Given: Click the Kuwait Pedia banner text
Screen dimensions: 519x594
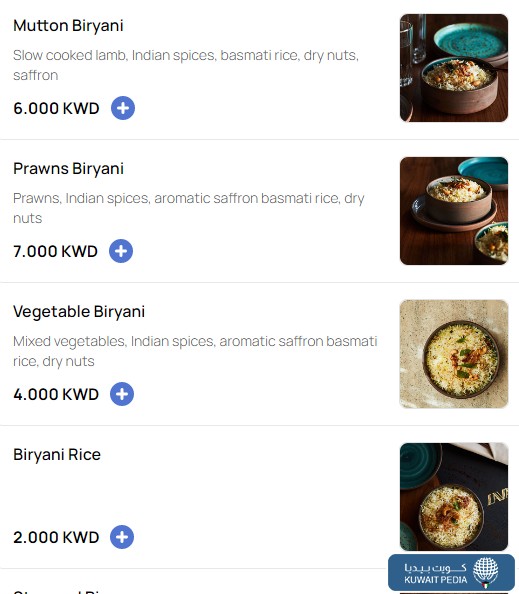Looking at the screenshot, I should pos(436,574).
